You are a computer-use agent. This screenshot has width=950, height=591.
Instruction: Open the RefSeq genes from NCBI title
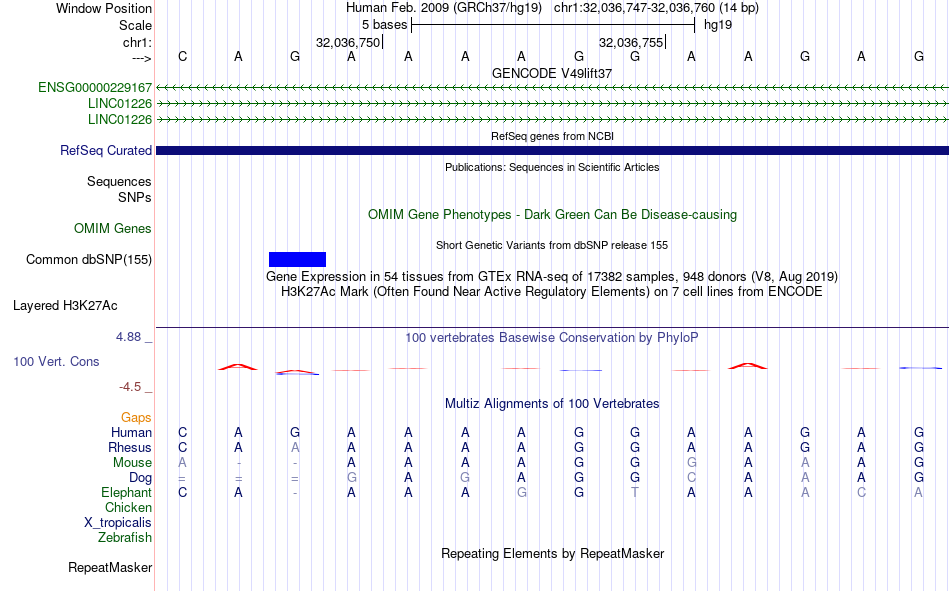[x=552, y=136]
